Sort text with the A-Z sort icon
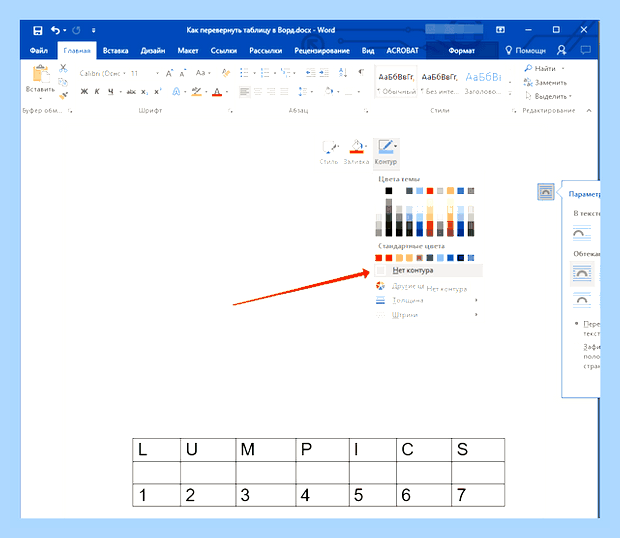620x538 pixels. (343, 73)
